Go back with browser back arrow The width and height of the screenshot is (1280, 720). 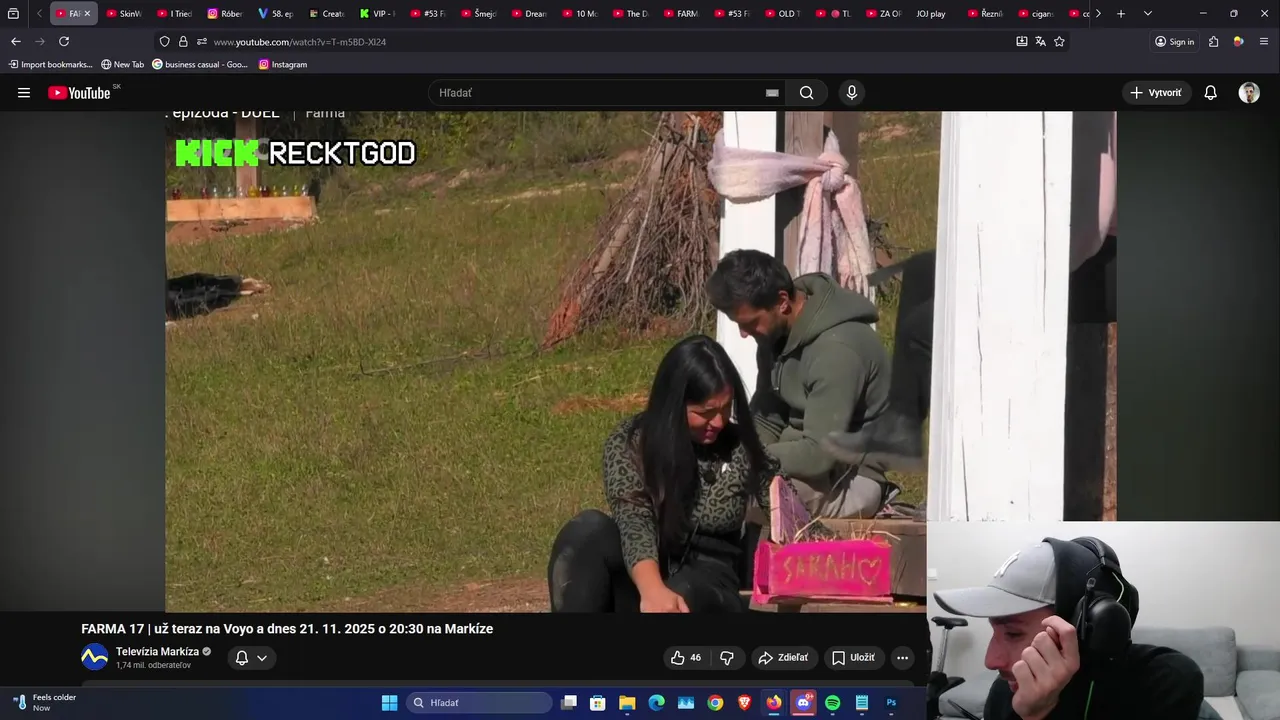[15, 41]
